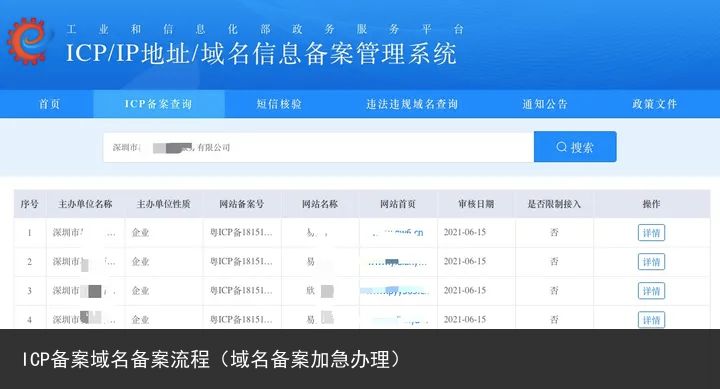Click the 搜索 search button

coord(575,147)
